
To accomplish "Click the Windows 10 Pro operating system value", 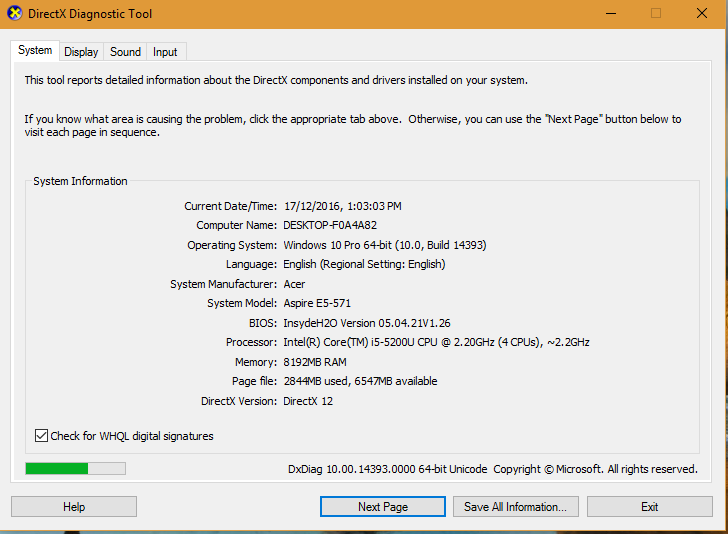I will [x=384, y=245].
